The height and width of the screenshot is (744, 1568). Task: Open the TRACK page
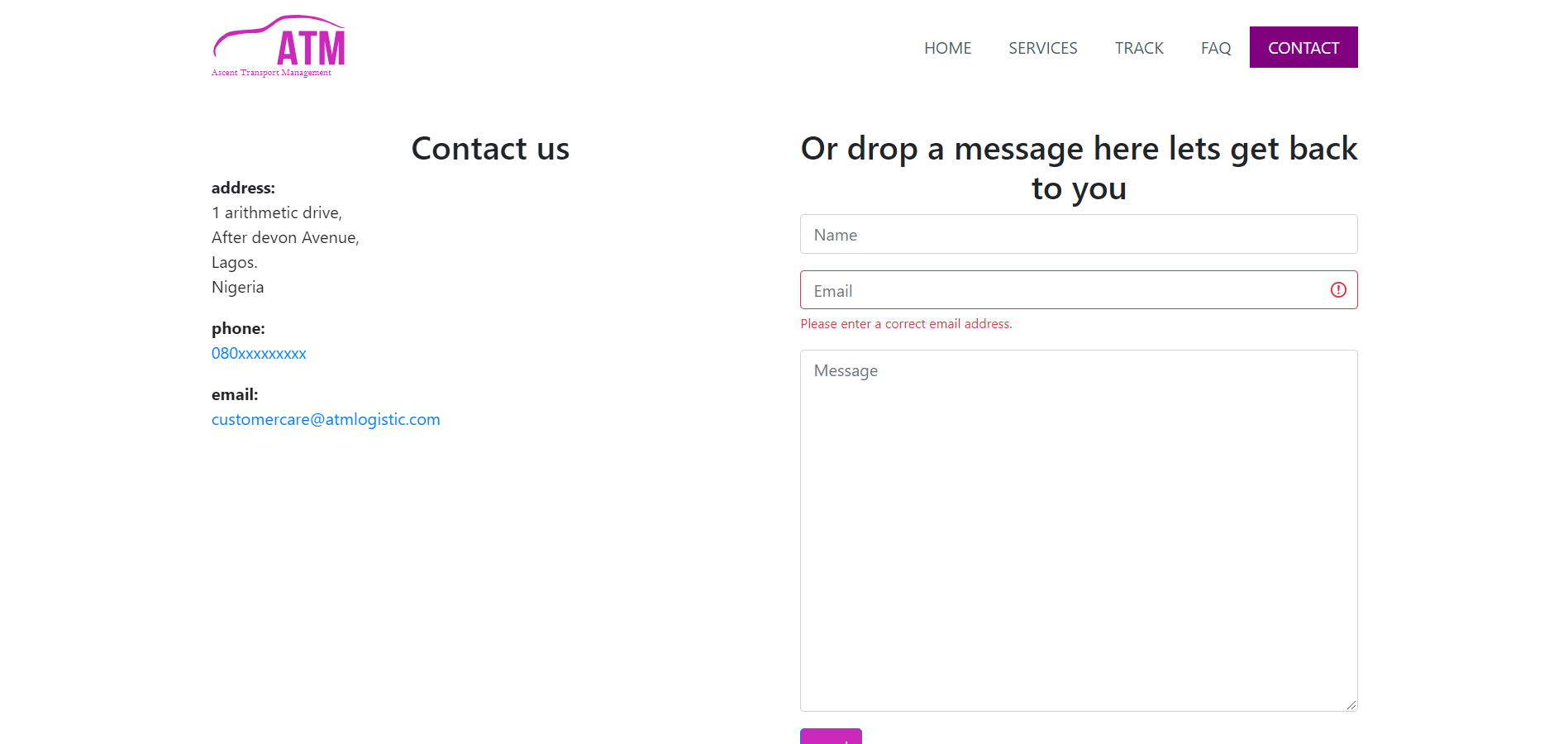click(x=1138, y=48)
